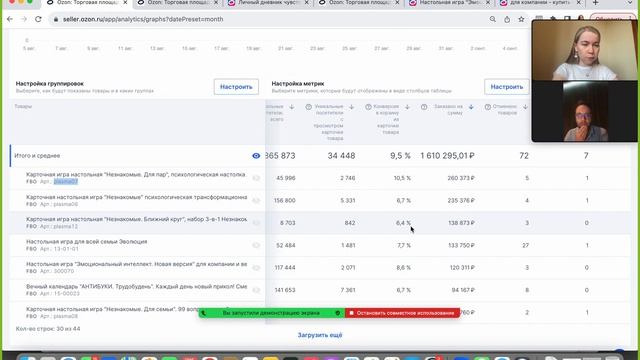Click 'Настроить' for Настройка метрик
The height and width of the screenshot is (360, 640).
pos(507,87)
